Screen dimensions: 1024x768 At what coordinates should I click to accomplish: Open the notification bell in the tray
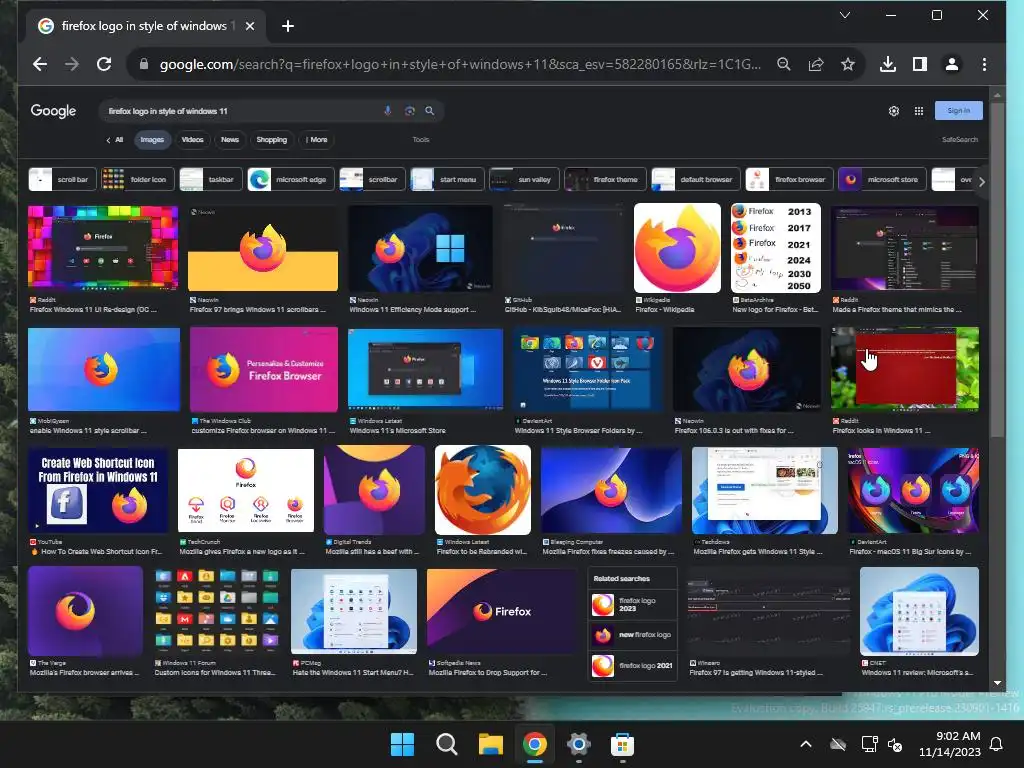[996, 744]
